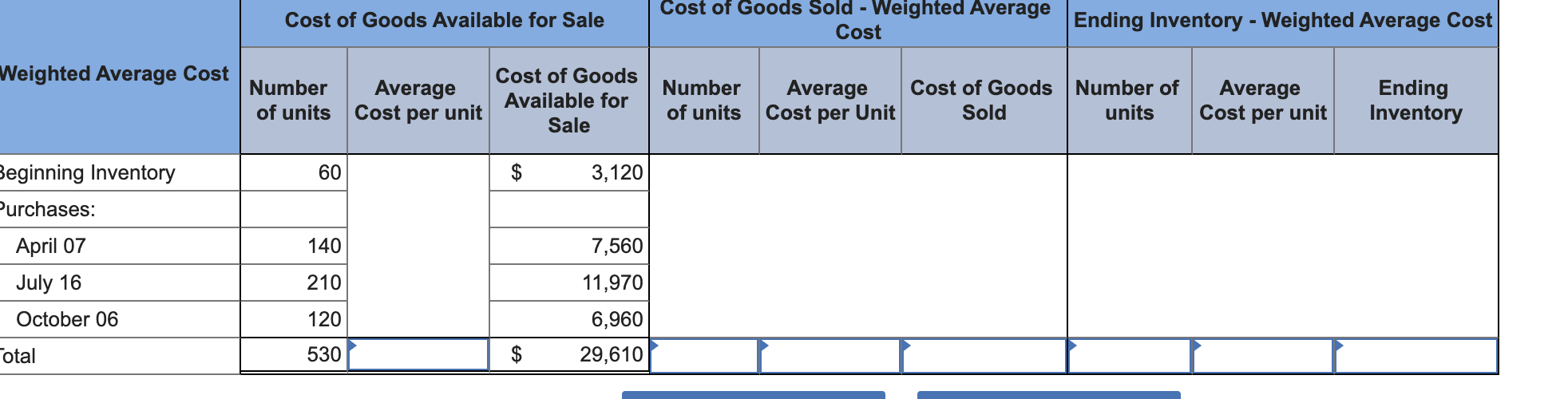The height and width of the screenshot is (399, 1568).
Task: Click the empty Purchases cost cell
Action: click(x=569, y=209)
